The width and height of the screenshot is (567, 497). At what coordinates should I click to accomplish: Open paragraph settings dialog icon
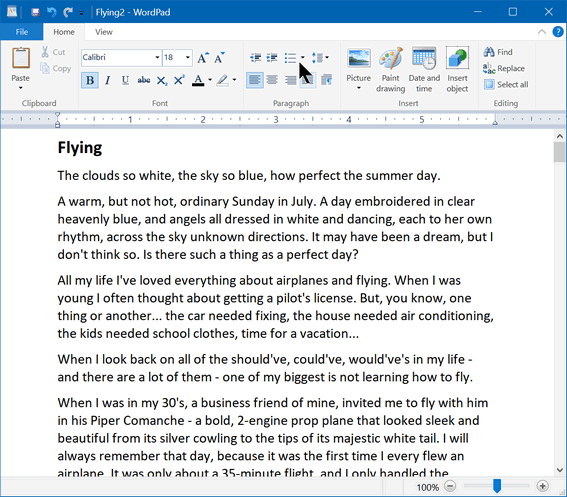coord(327,80)
